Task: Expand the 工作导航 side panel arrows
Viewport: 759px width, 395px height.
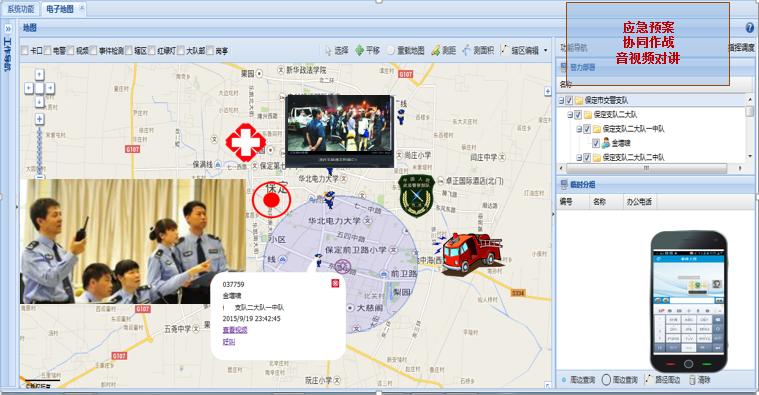Action: [x=8, y=29]
